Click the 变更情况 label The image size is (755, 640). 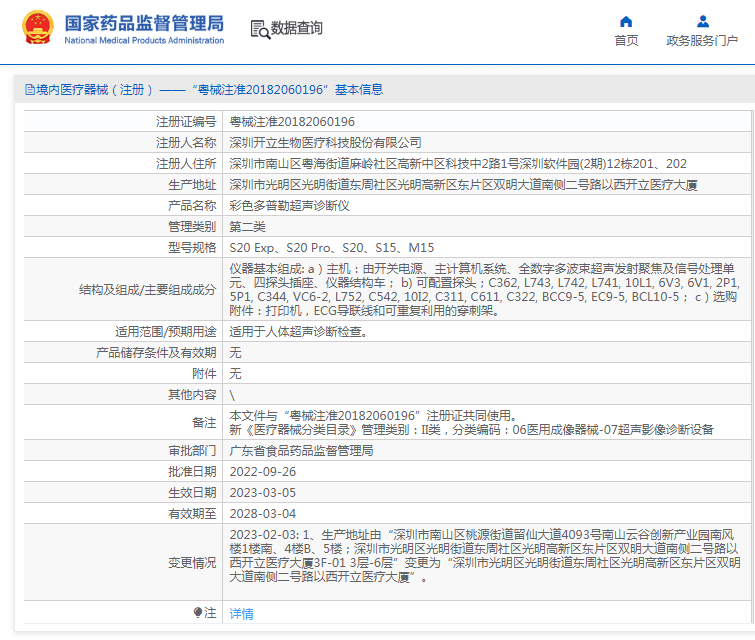coord(192,563)
